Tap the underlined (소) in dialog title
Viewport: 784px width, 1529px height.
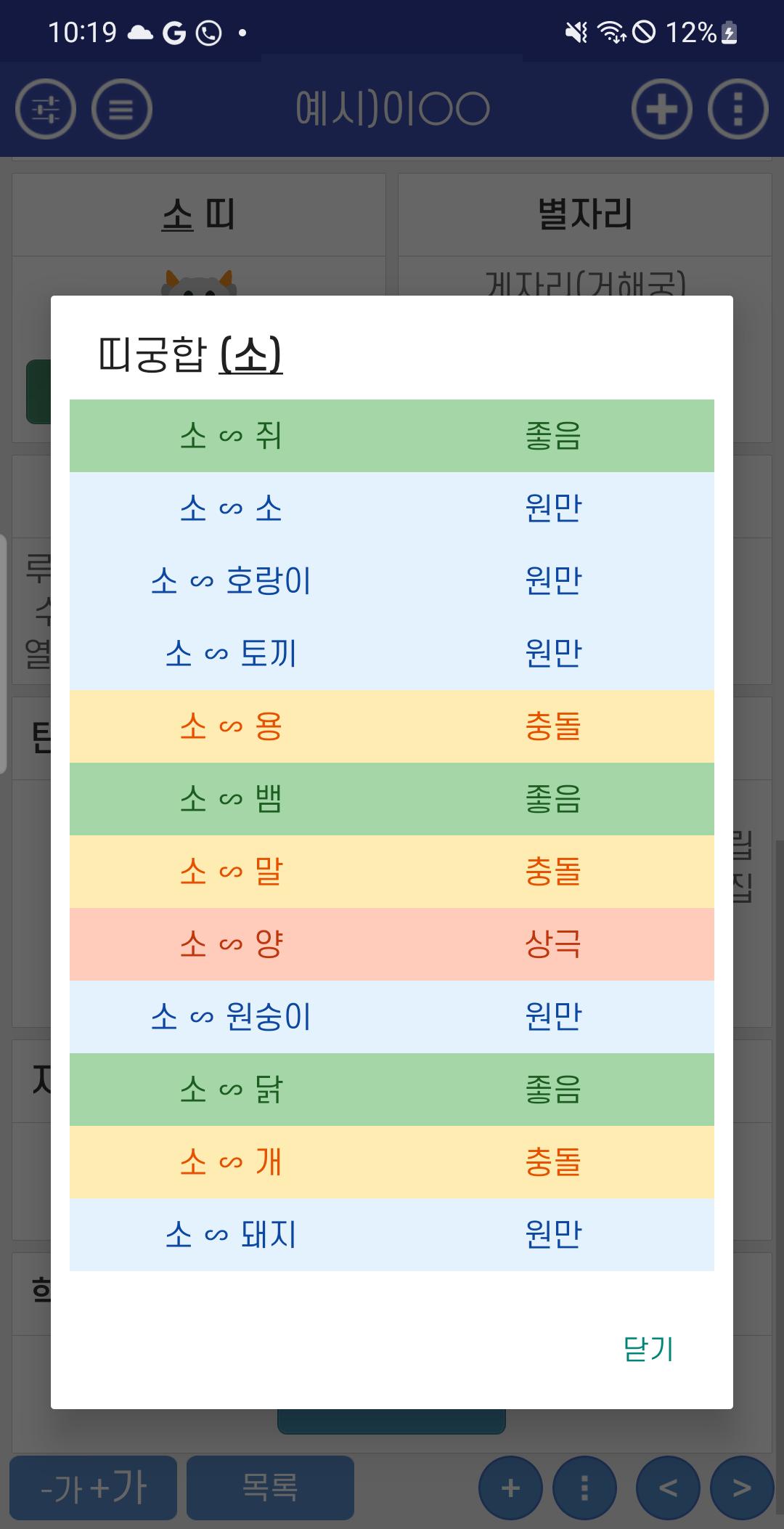[250, 355]
